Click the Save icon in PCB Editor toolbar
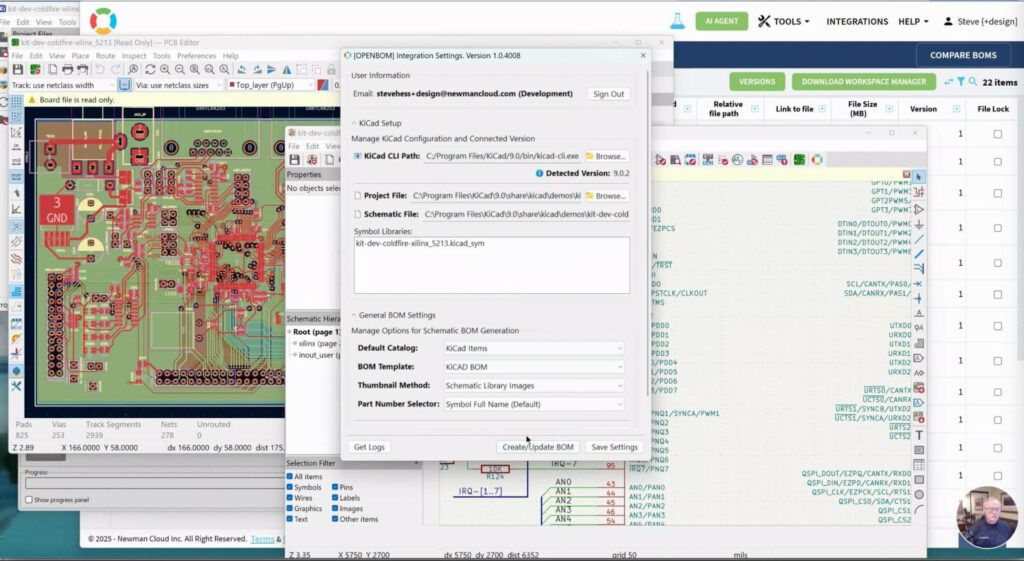Image resolution: width=1024 pixels, height=561 pixels. [x=18, y=69]
